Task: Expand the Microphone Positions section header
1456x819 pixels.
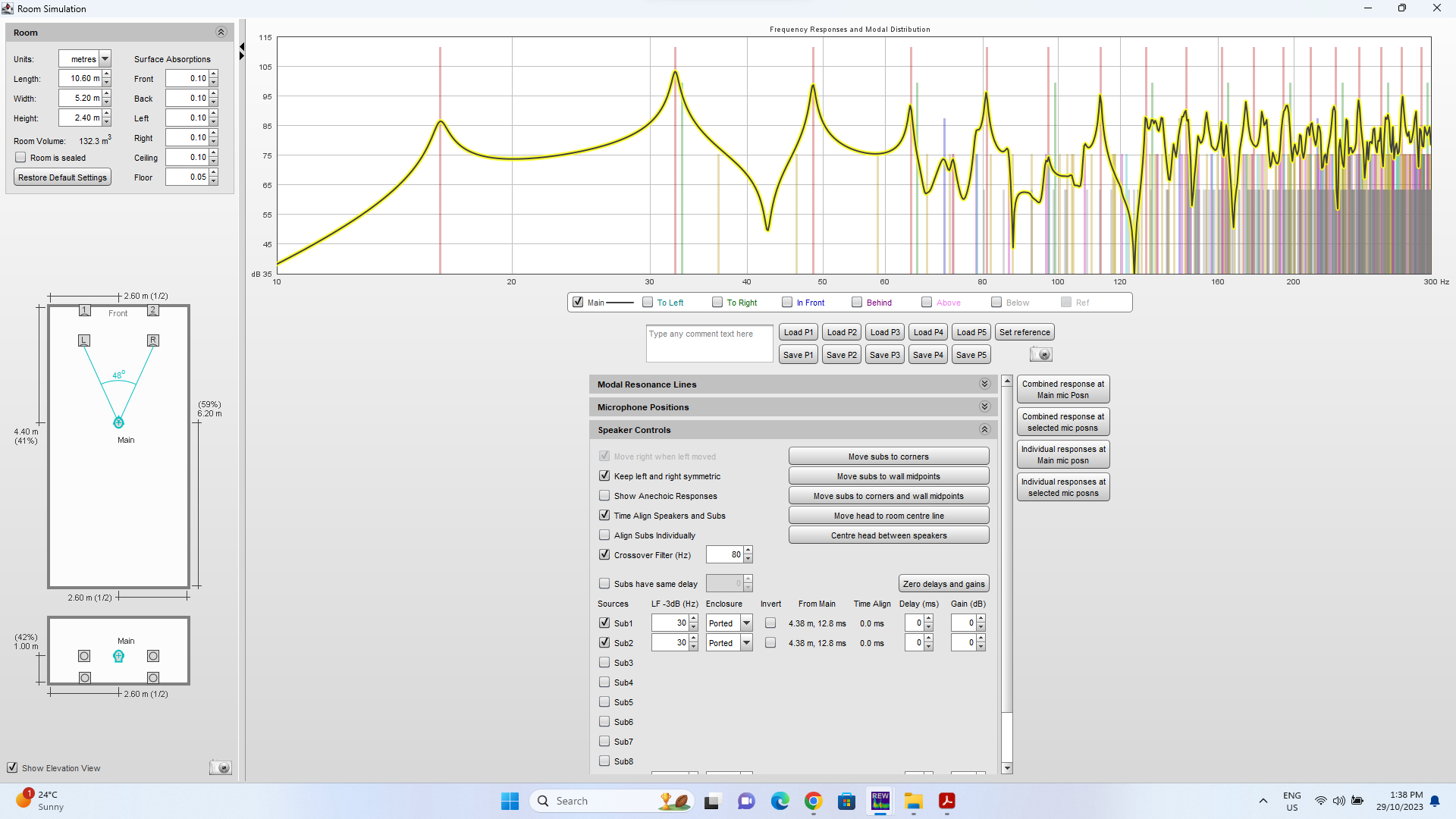Action: [x=984, y=407]
